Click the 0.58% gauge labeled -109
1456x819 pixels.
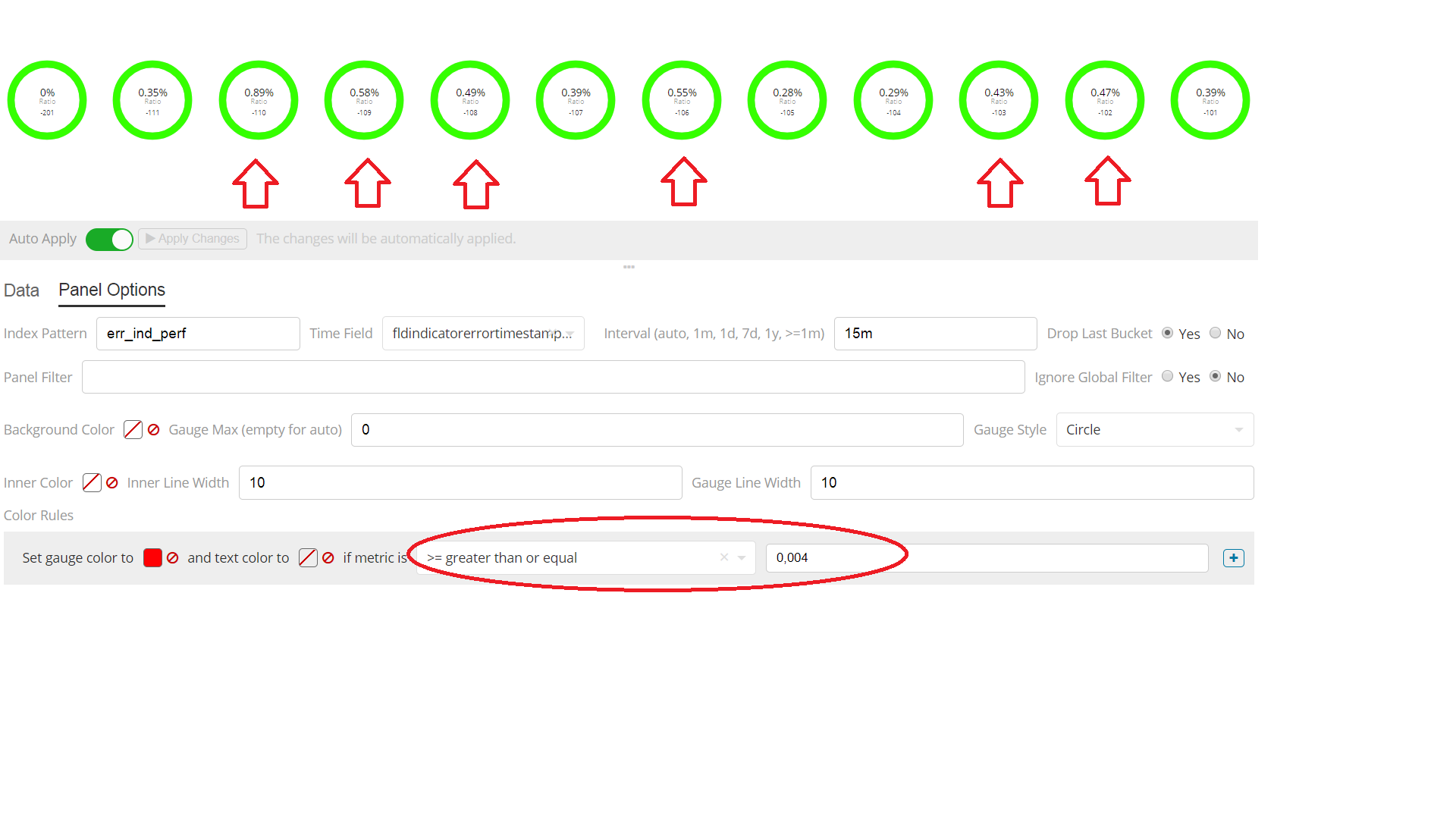coord(364,100)
